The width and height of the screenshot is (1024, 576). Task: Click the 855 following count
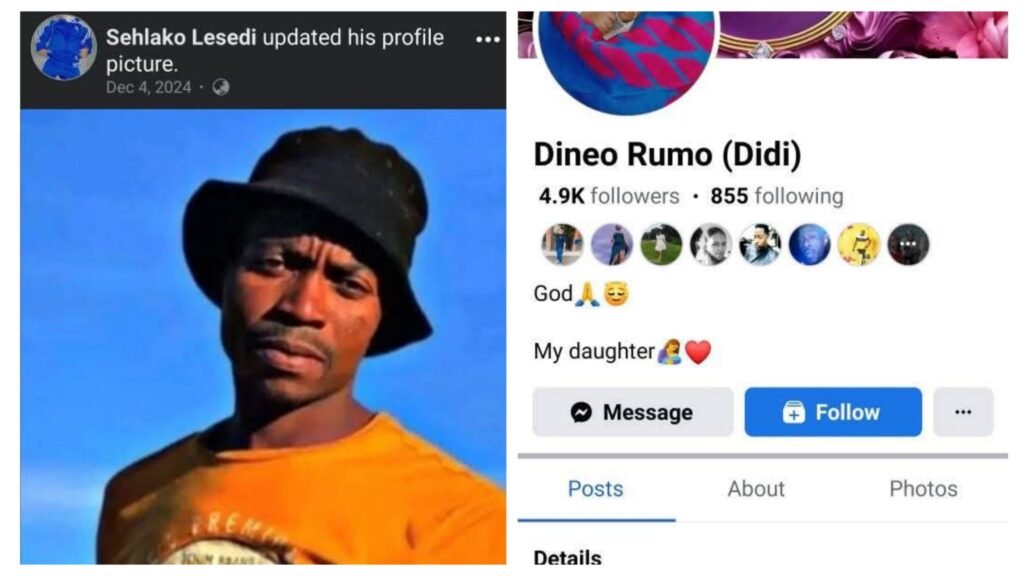tap(776, 196)
